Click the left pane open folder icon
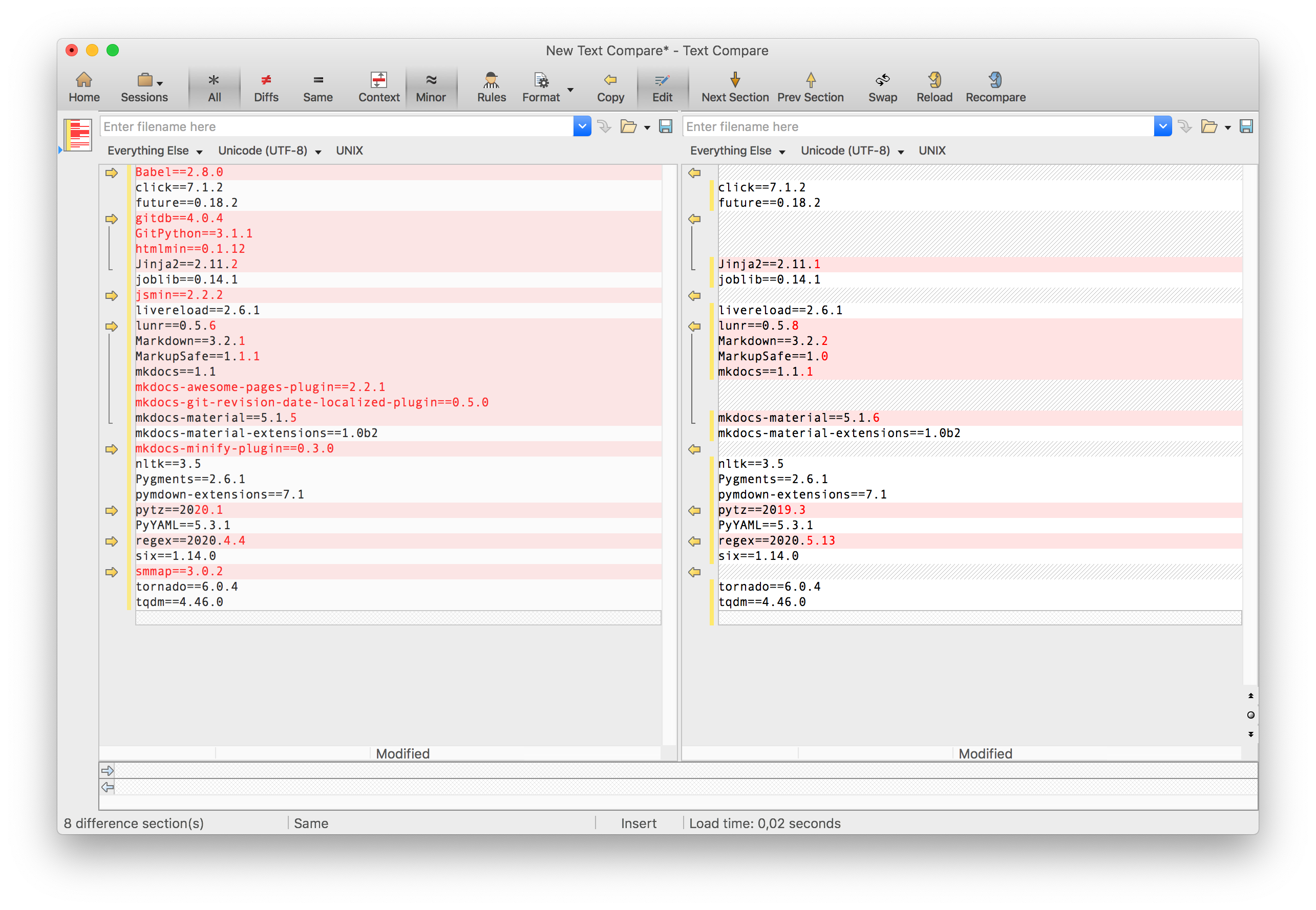 (628, 126)
